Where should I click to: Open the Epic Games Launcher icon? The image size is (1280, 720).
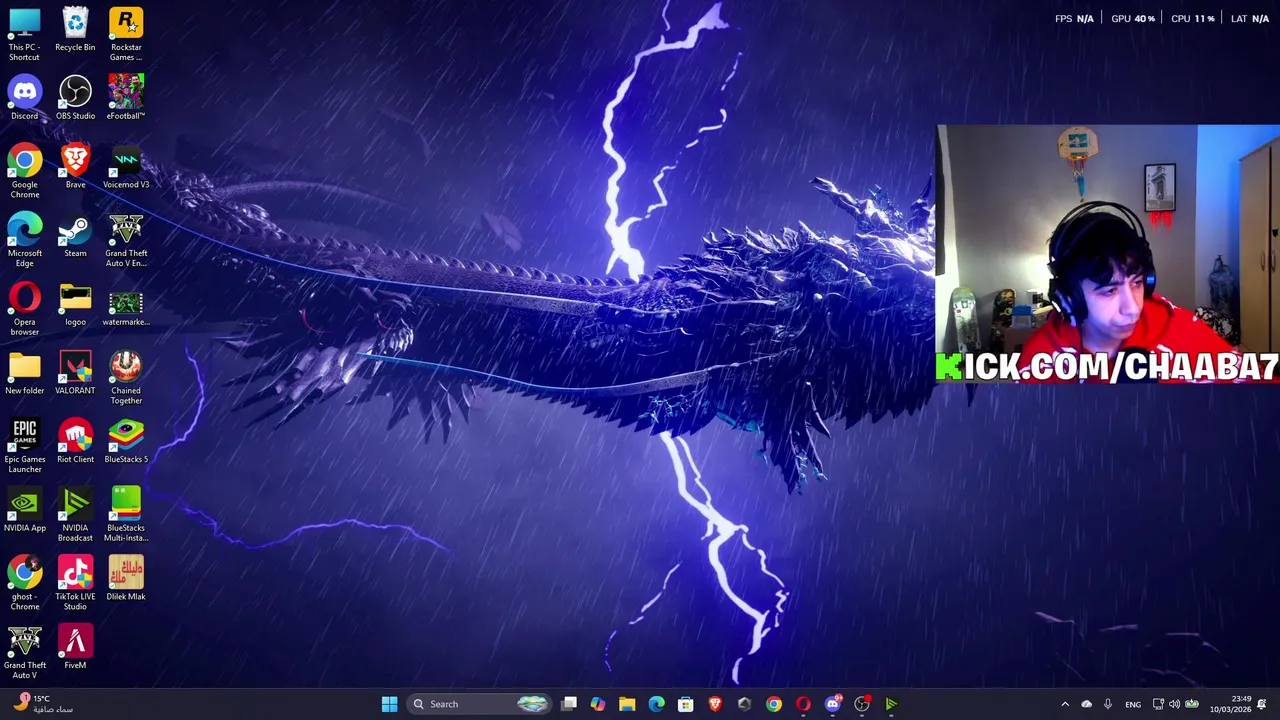click(25, 447)
